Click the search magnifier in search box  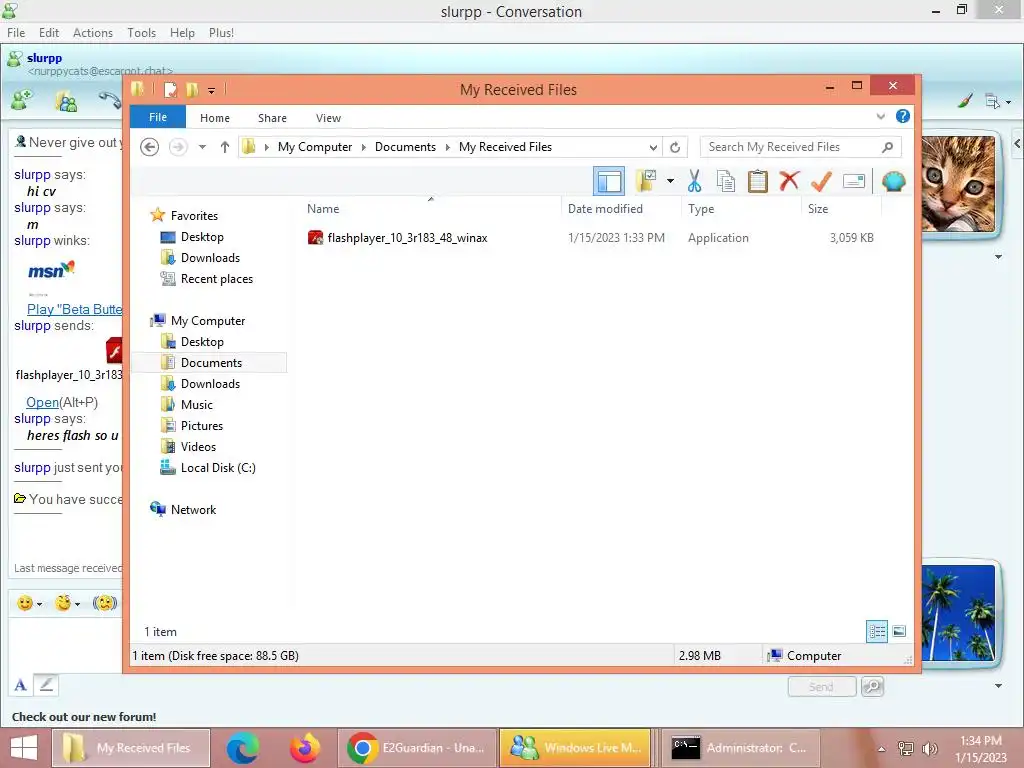pyautogui.click(x=888, y=147)
